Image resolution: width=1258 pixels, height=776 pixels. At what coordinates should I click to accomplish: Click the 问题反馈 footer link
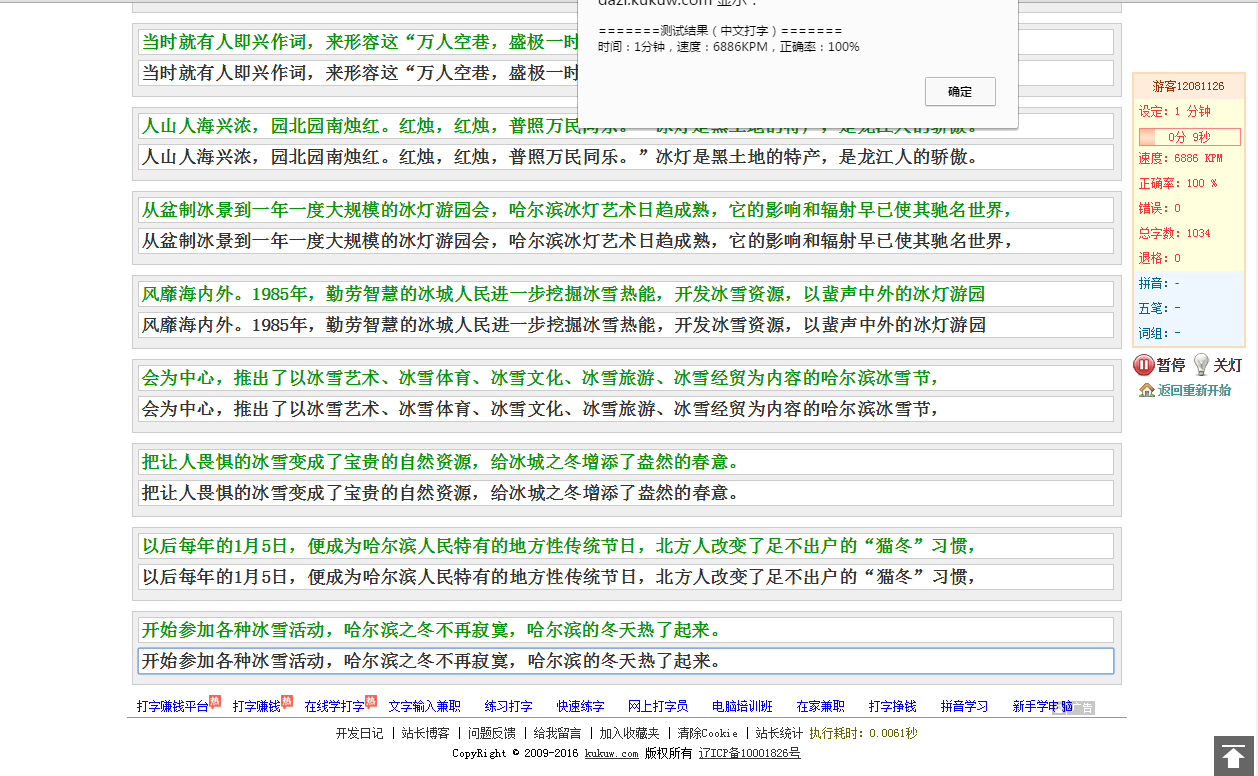click(x=491, y=733)
